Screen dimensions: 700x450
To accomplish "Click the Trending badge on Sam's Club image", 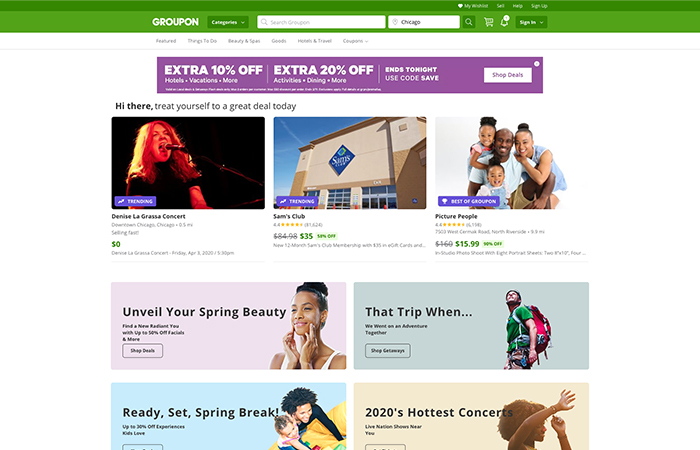I will tap(297, 201).
